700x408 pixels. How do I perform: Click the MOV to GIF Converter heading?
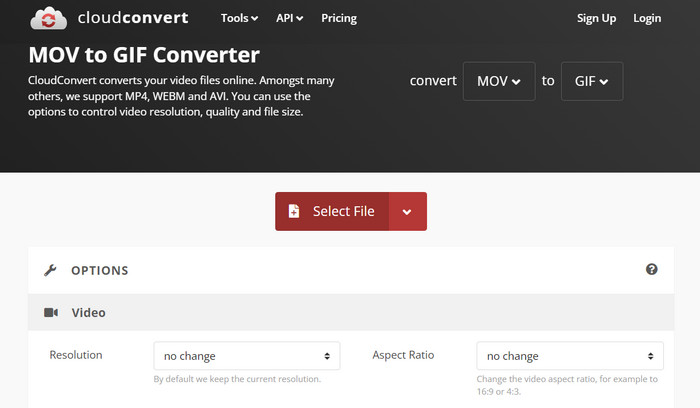pyautogui.click(x=144, y=55)
